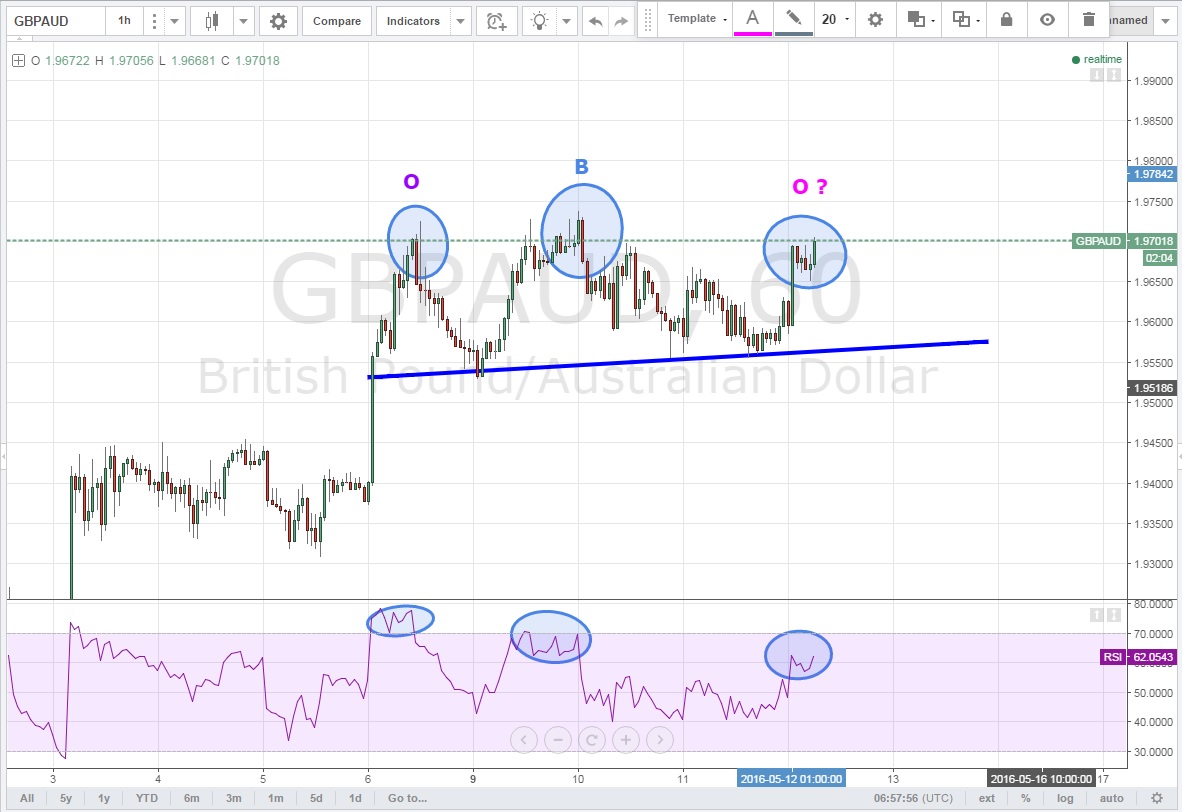Open chart properties gear in top toolbar
The image size is (1182, 812).
click(x=278, y=21)
